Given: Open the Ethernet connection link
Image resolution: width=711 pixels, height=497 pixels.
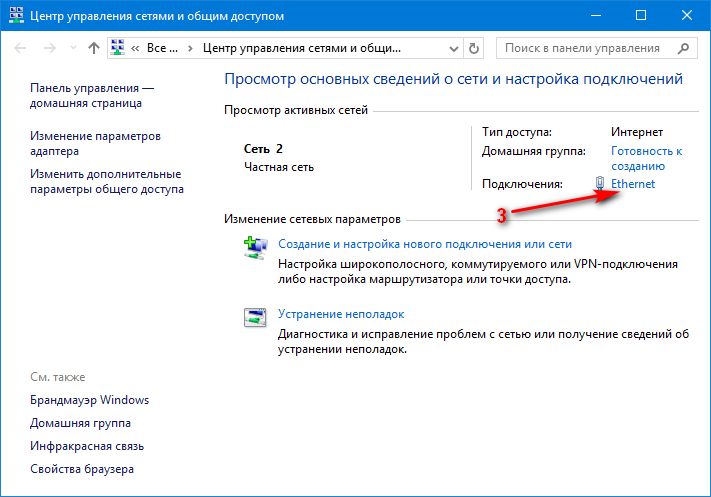Looking at the screenshot, I should pos(633,184).
